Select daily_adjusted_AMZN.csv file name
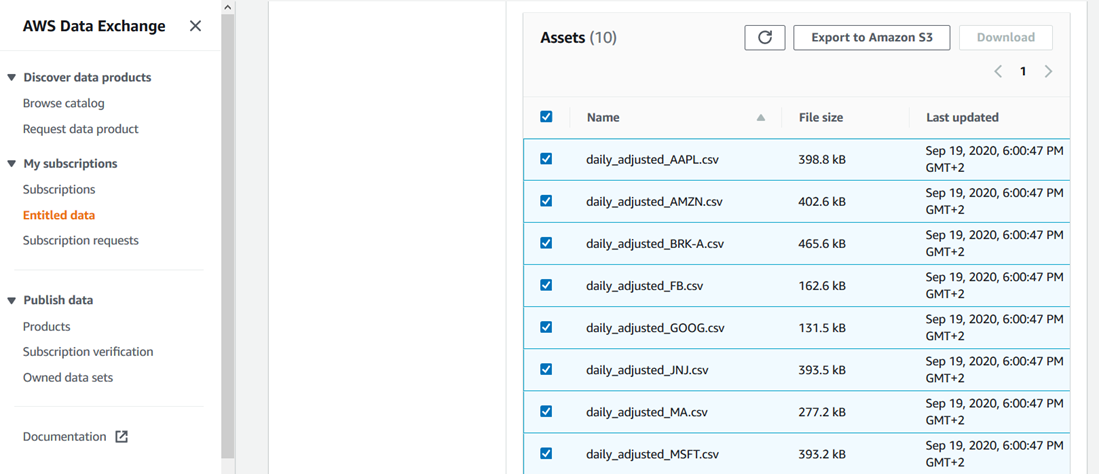This screenshot has height=474, width=1099. point(654,201)
